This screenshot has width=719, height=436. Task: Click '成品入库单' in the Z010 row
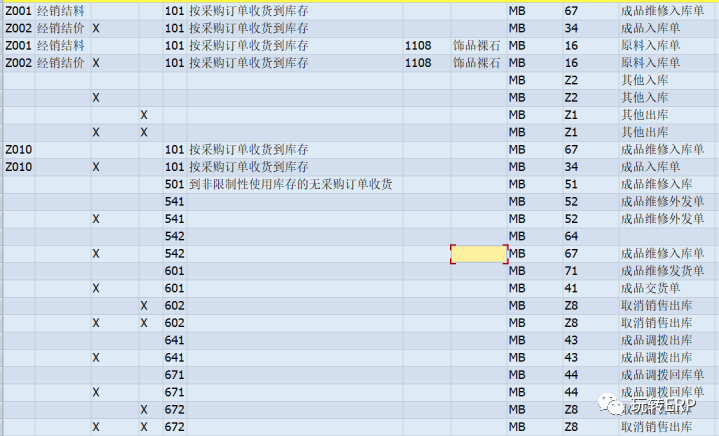click(650, 167)
